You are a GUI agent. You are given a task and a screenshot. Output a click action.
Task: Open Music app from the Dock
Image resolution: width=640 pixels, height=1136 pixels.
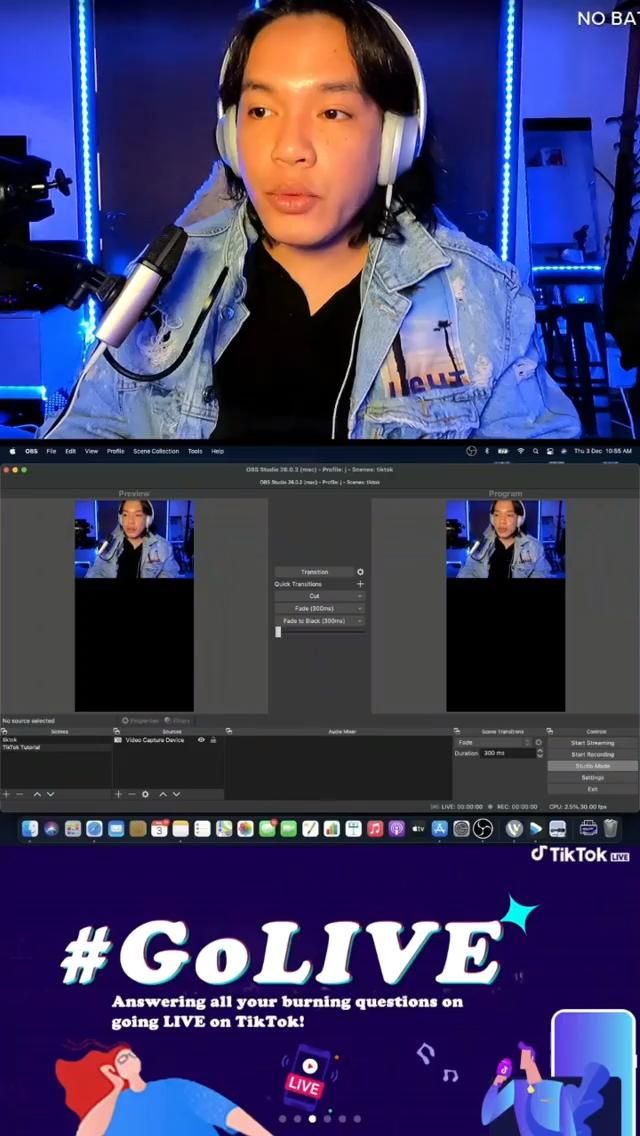click(x=375, y=828)
